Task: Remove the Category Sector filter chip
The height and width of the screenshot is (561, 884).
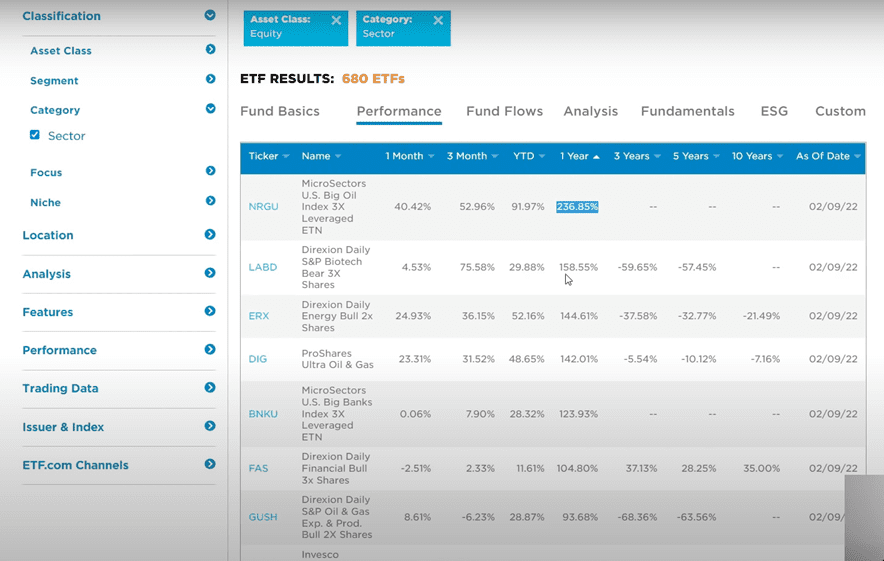Action: click(x=438, y=21)
